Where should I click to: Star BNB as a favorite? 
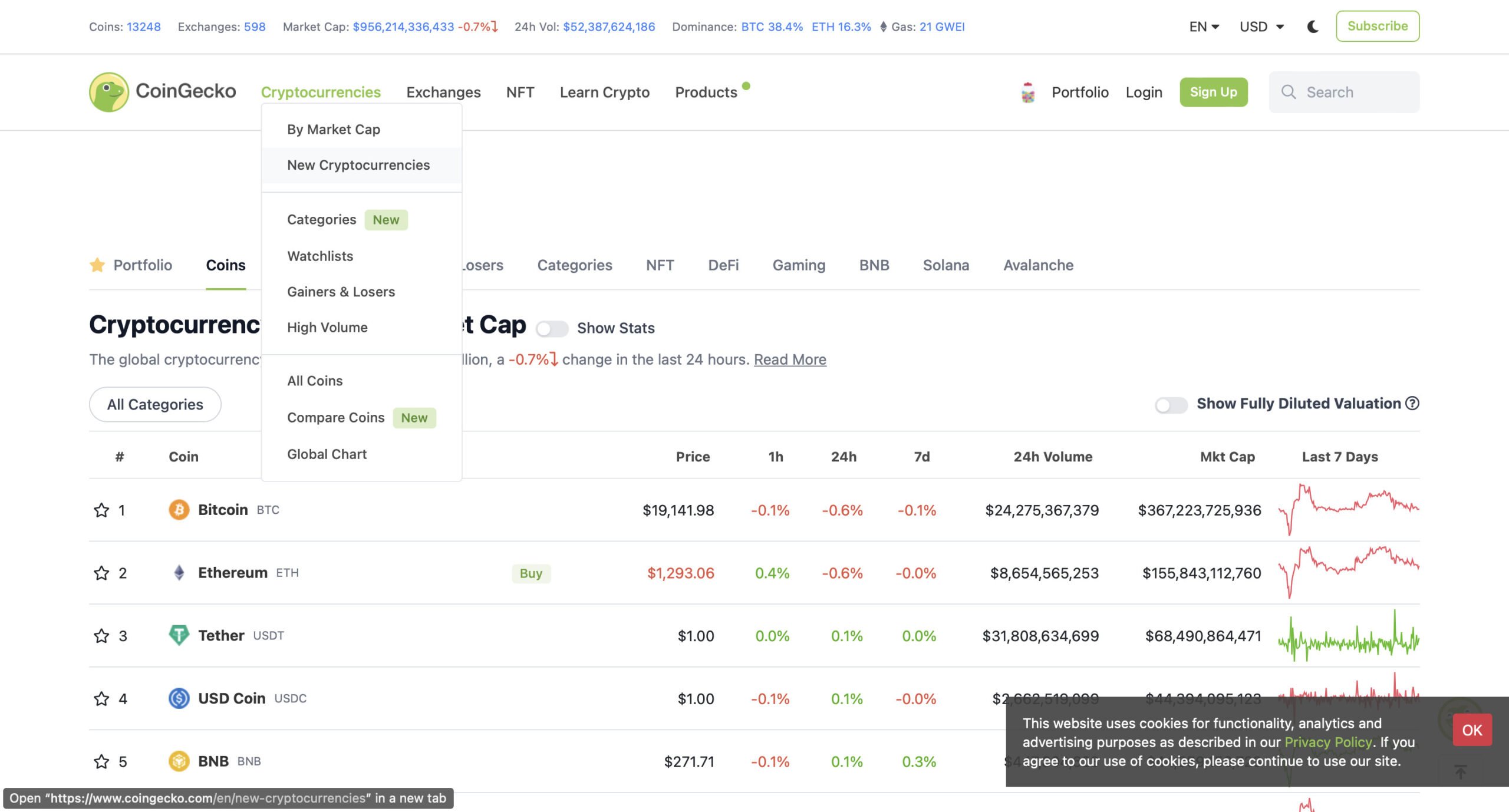(101, 761)
